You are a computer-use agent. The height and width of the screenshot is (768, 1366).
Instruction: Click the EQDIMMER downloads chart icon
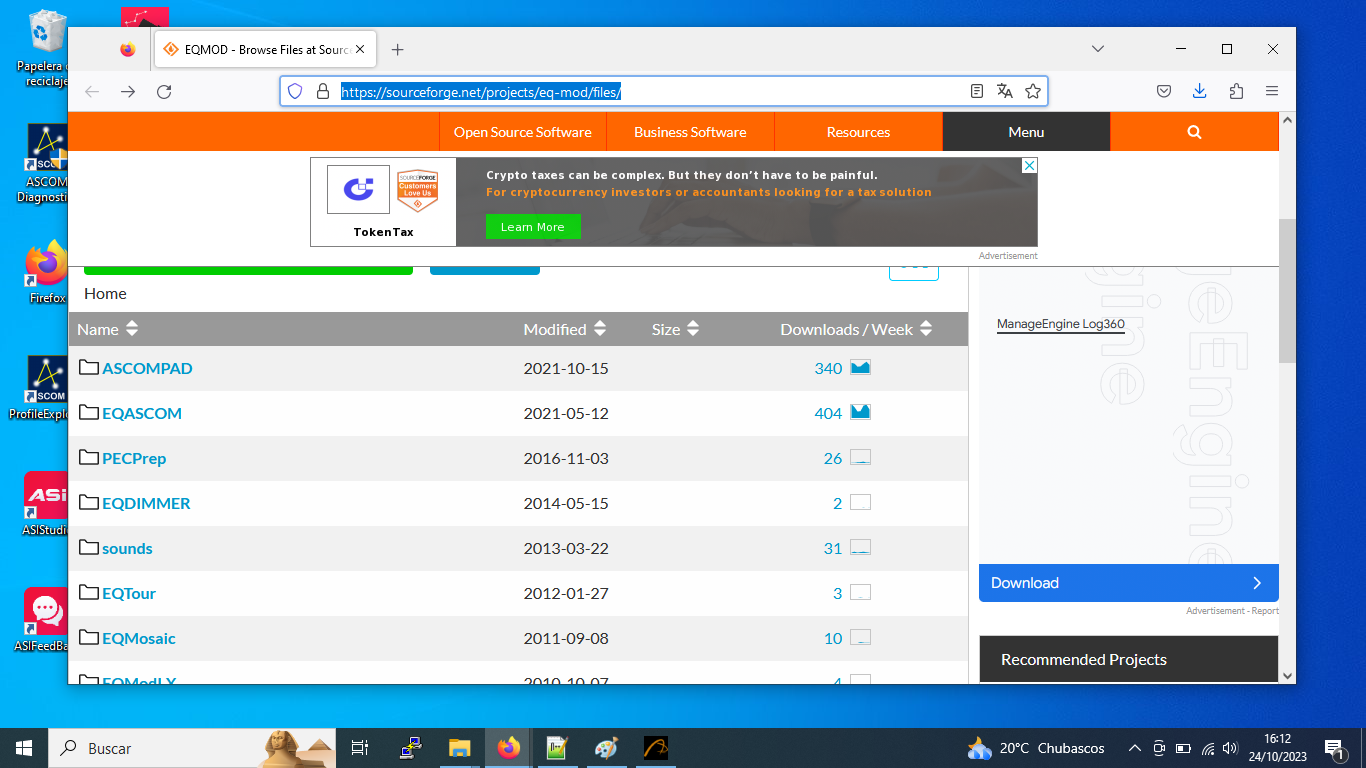point(860,502)
